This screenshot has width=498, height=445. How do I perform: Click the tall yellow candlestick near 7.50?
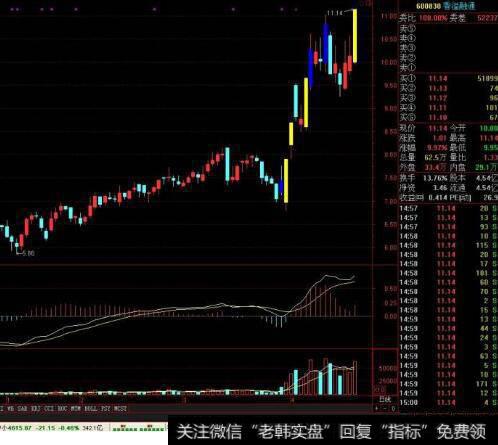click(x=286, y=181)
